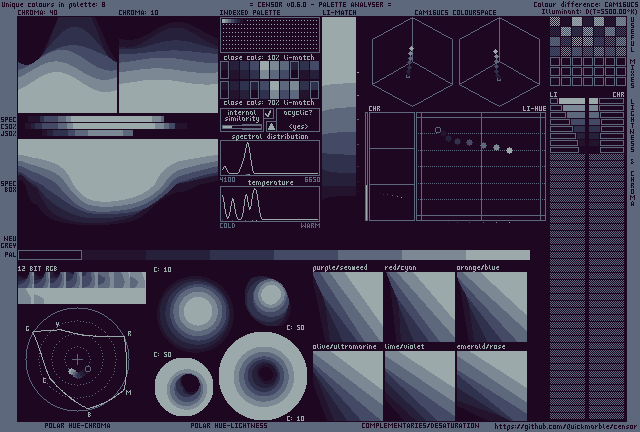Click the G vertex label on polar chart
Screen dimensions: 640x432
27,328
